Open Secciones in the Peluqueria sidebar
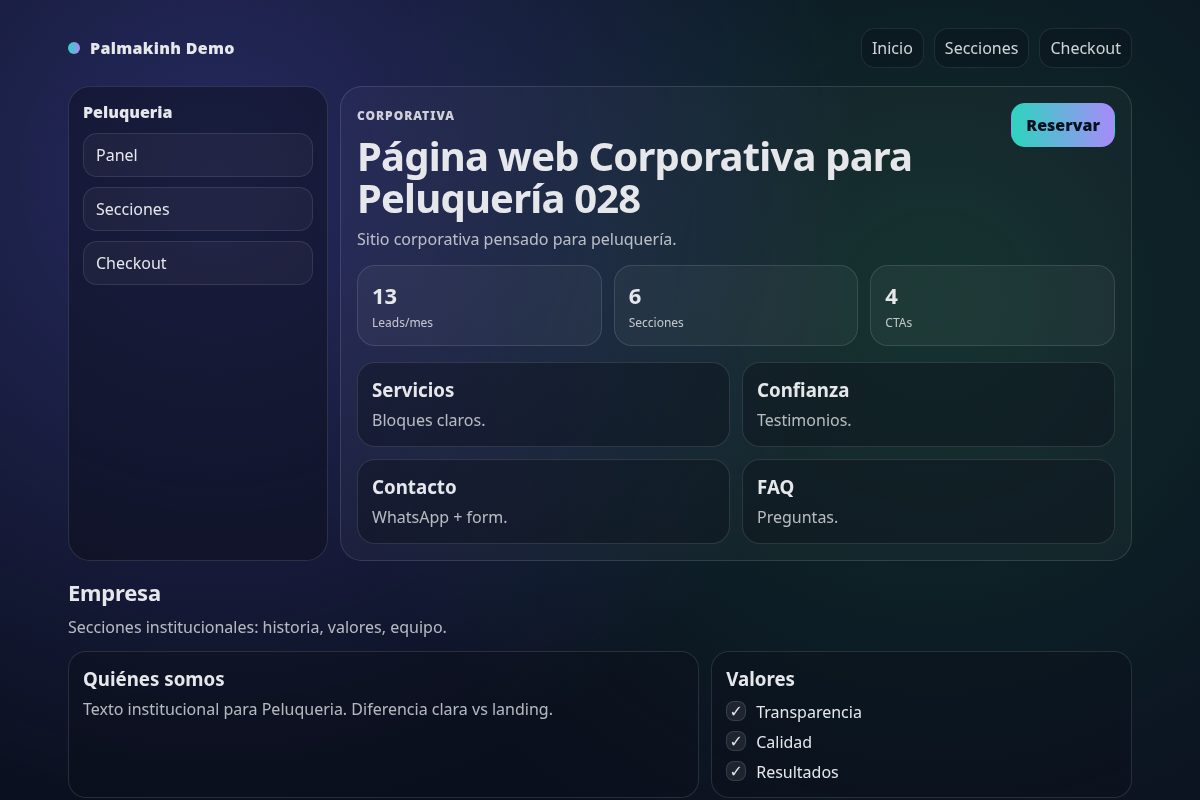The width and height of the screenshot is (1200, 800). pos(197,209)
